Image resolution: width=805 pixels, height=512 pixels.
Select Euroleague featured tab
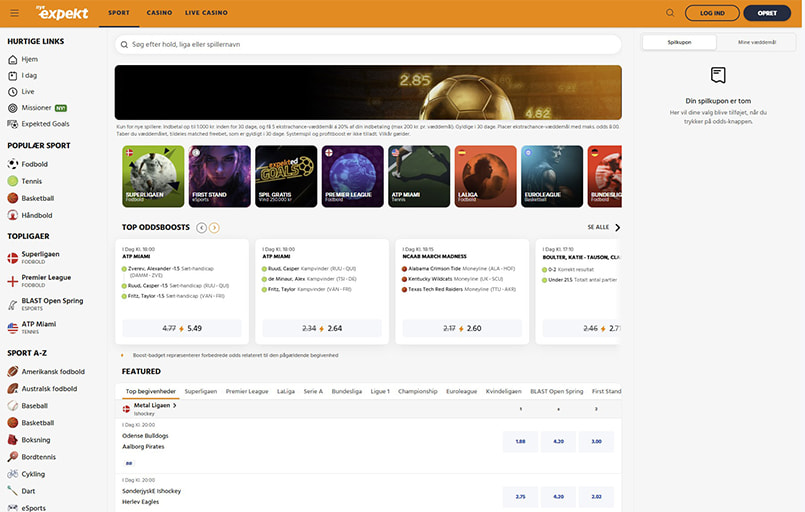point(462,391)
